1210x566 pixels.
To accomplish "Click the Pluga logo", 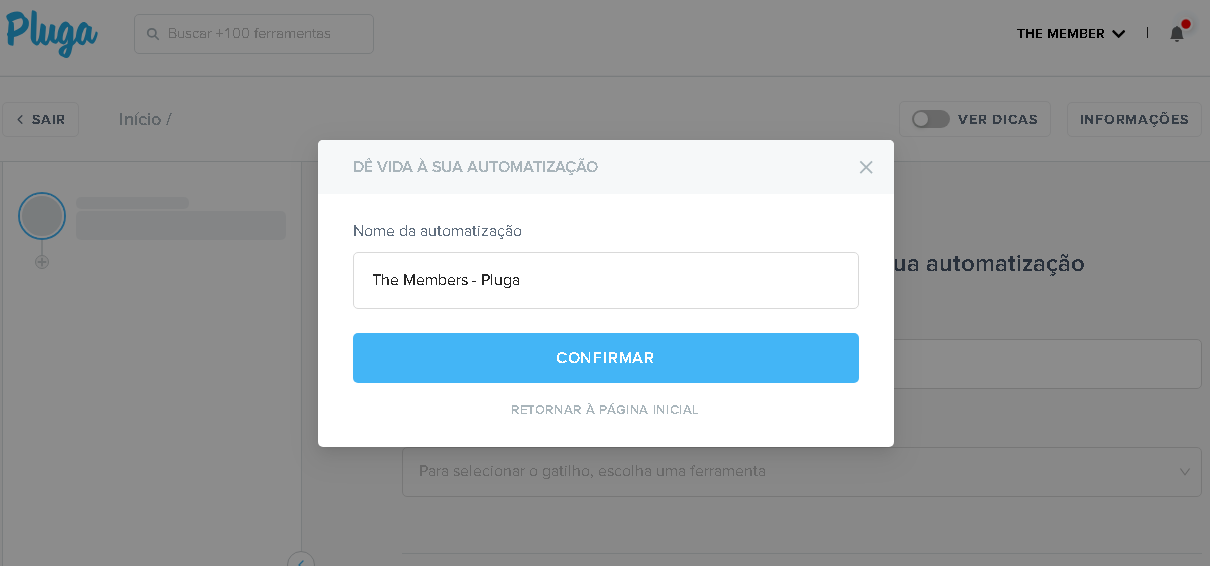I will (51, 32).
